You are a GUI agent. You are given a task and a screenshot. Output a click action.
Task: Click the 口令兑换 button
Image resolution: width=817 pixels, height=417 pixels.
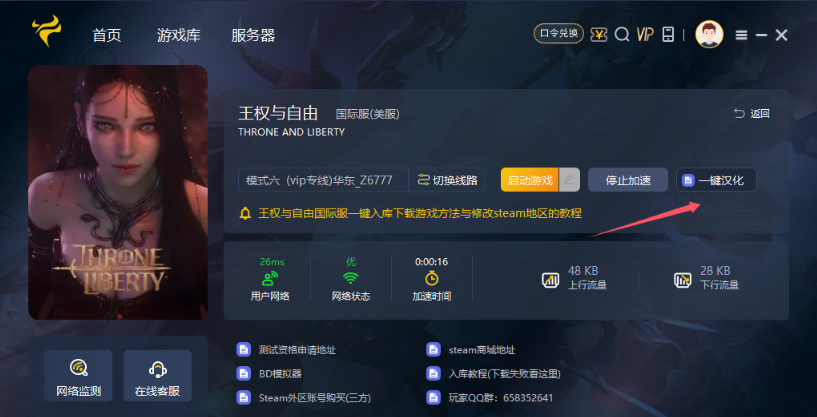pos(559,34)
